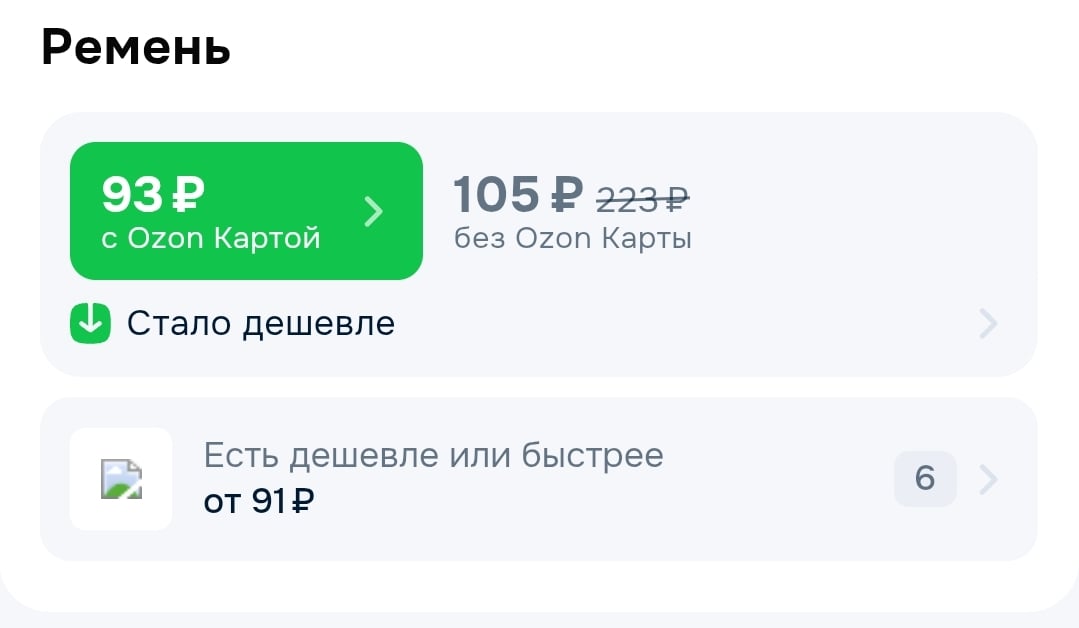
Task: Tap the chevron beside 'Есть дешевле или быстрее'
Action: click(989, 479)
